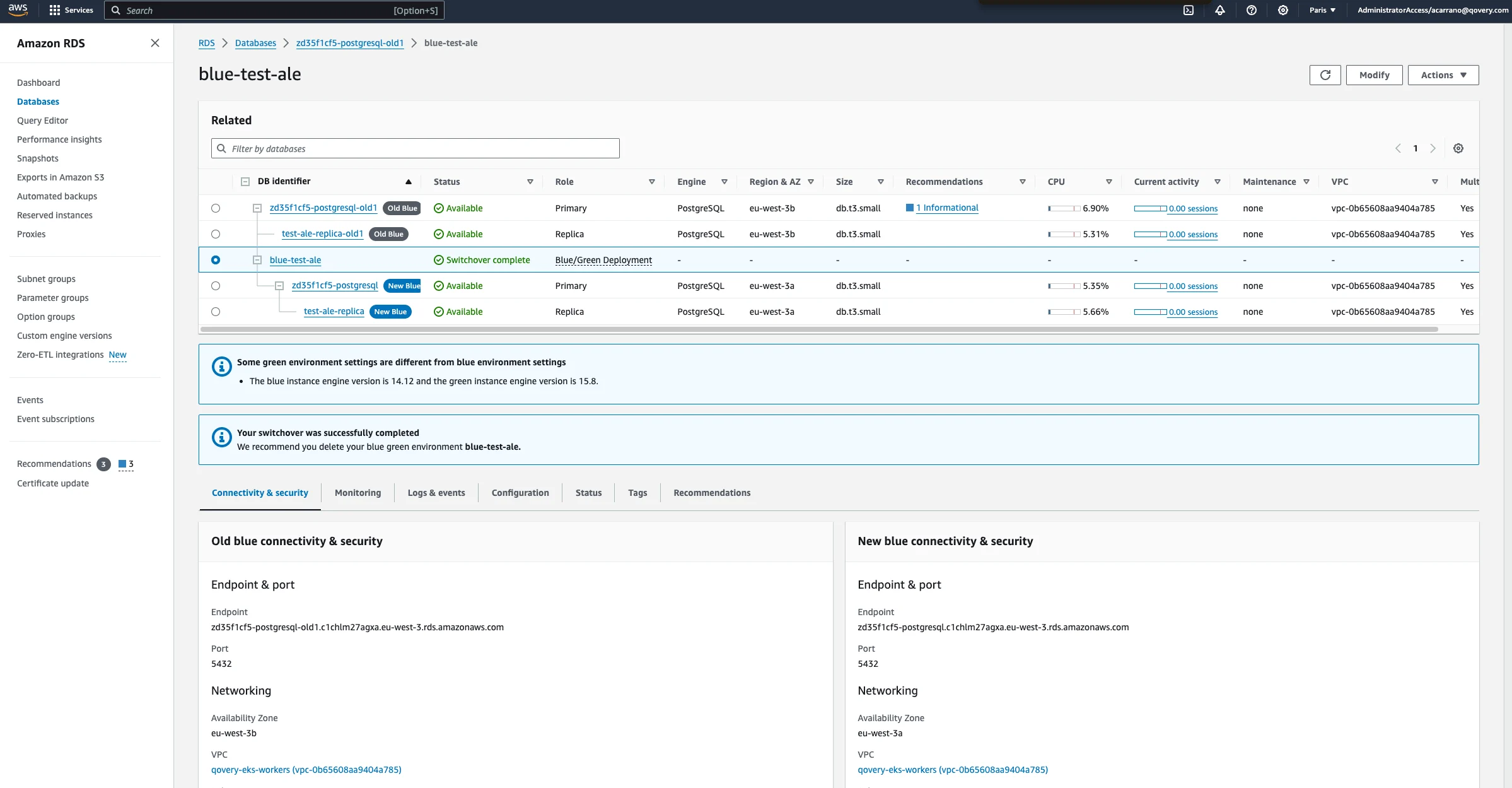
Task: Click the info icon in switchover completed banner
Action: pyautogui.click(x=222, y=437)
